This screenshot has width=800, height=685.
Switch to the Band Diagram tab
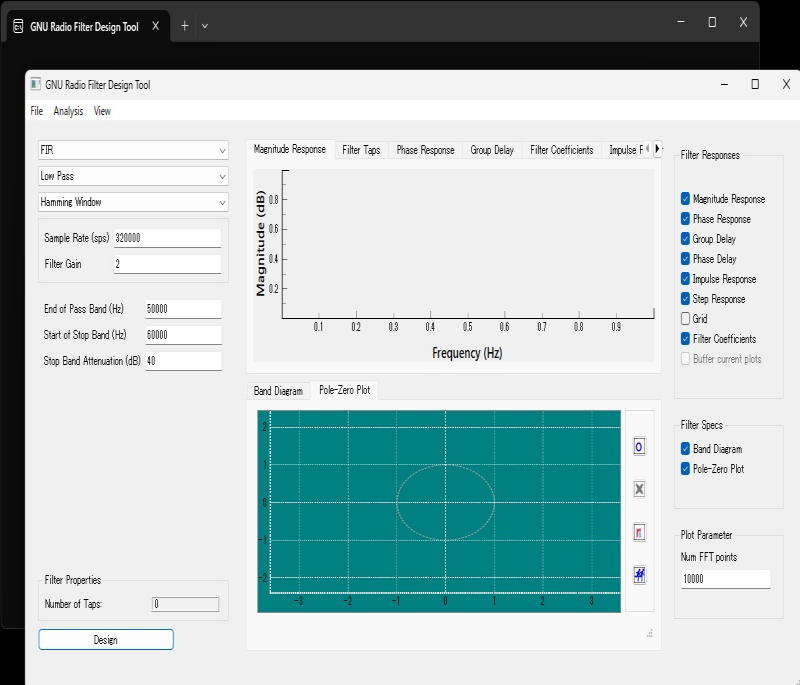click(x=278, y=391)
